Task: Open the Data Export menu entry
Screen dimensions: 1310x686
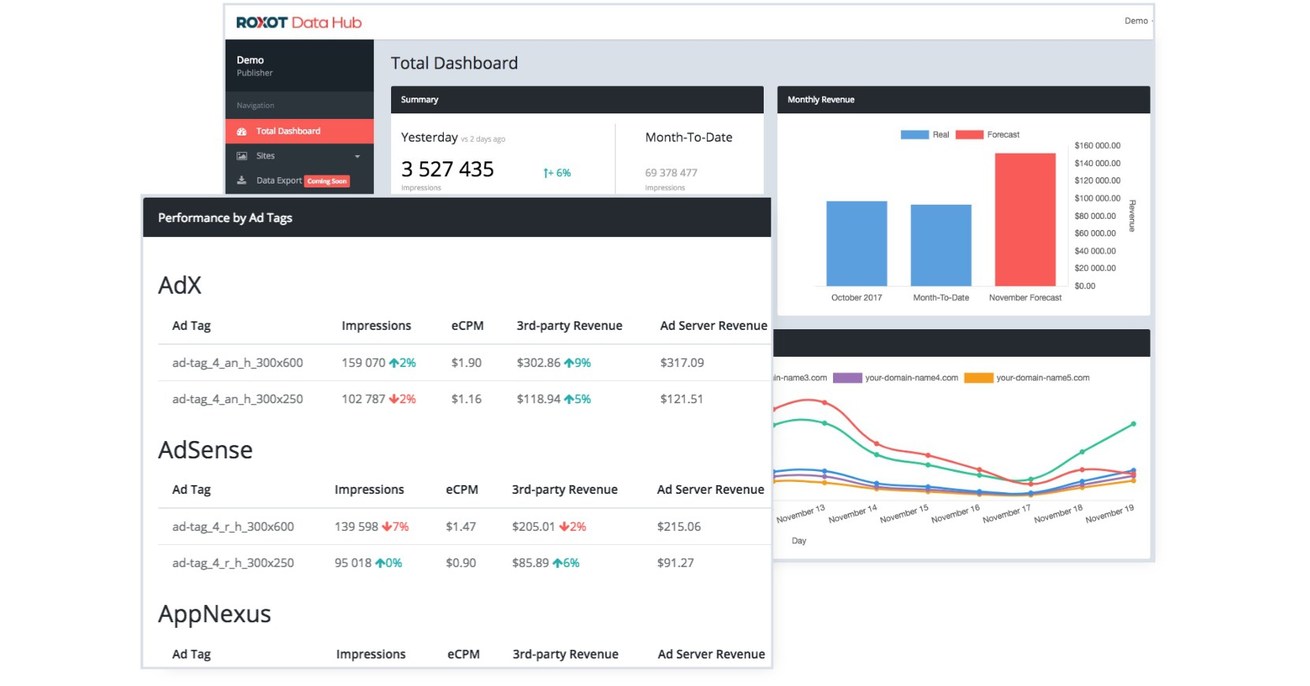Action: (x=281, y=180)
